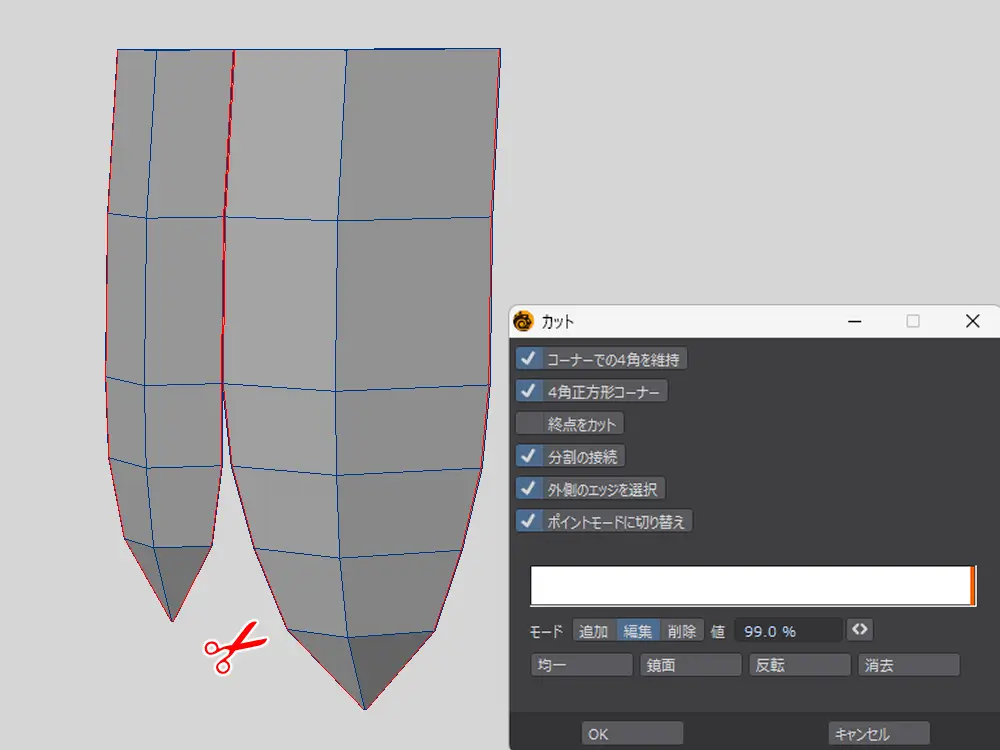Image resolution: width=1000 pixels, height=750 pixels.
Task: Toggle コーナーでの4角を維持 checkbox
Action: pyautogui.click(x=528, y=359)
